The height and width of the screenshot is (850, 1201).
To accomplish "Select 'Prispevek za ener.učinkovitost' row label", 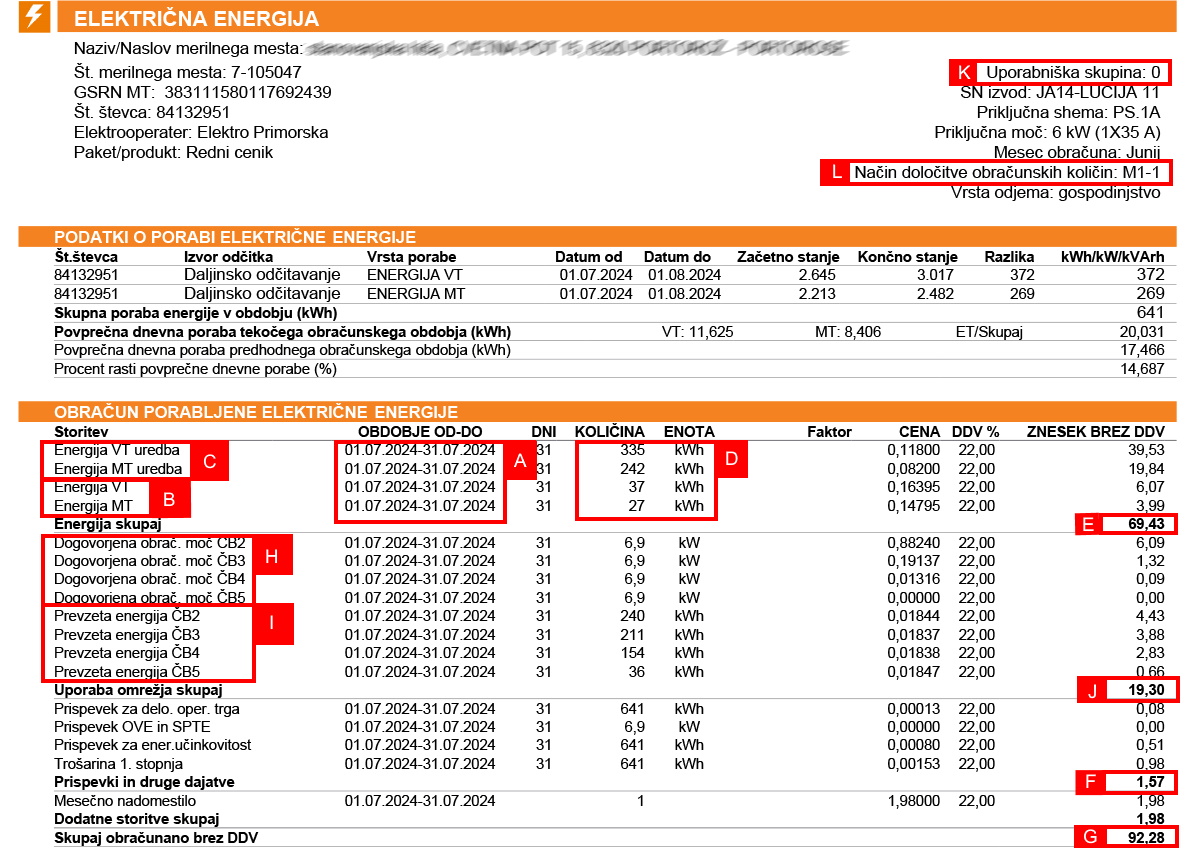I will point(152,745).
